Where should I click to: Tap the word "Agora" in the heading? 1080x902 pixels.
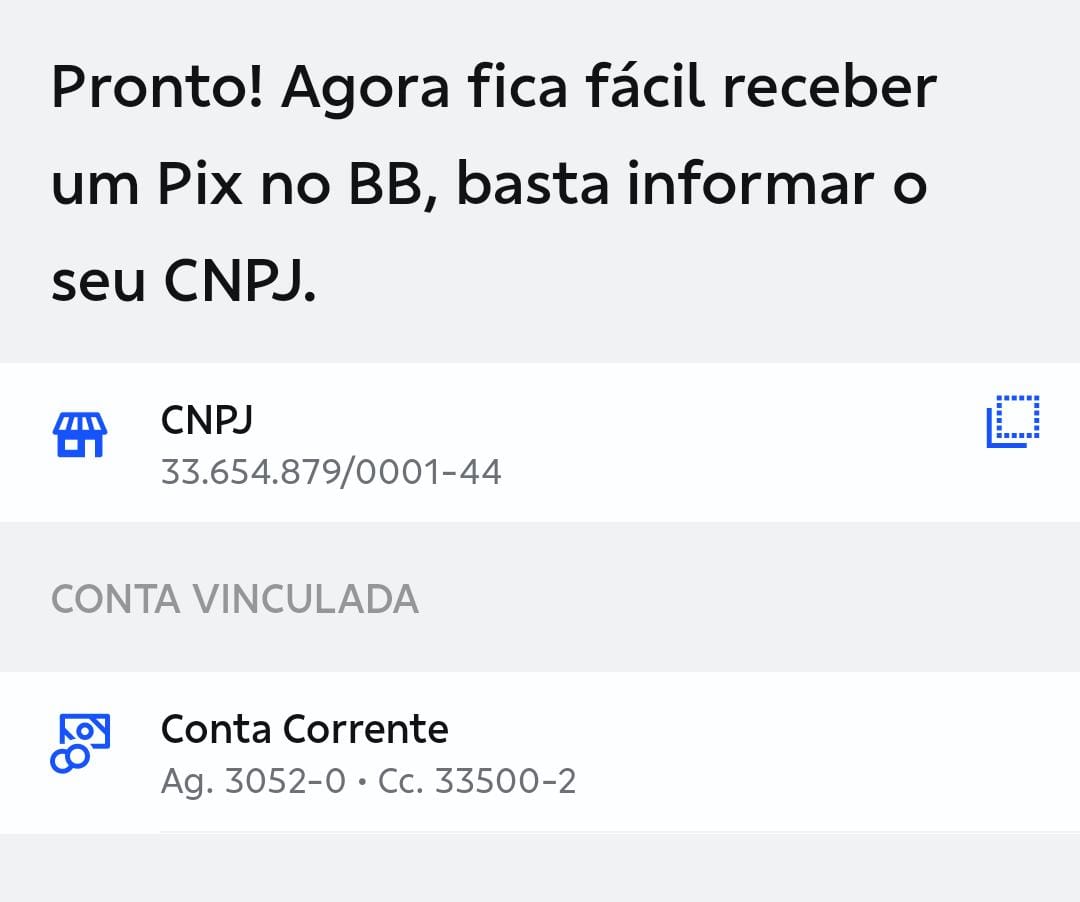365,87
